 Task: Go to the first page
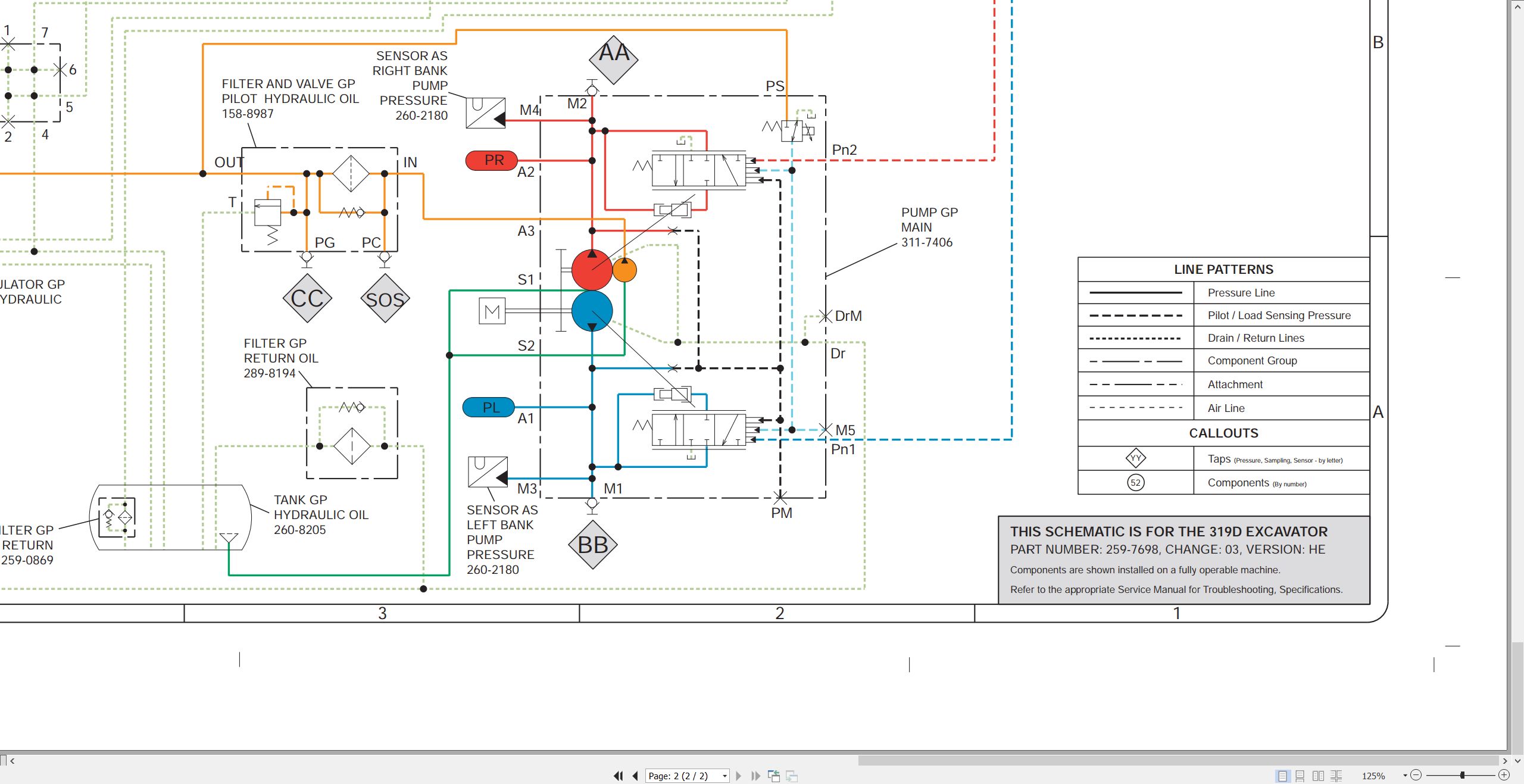619,776
